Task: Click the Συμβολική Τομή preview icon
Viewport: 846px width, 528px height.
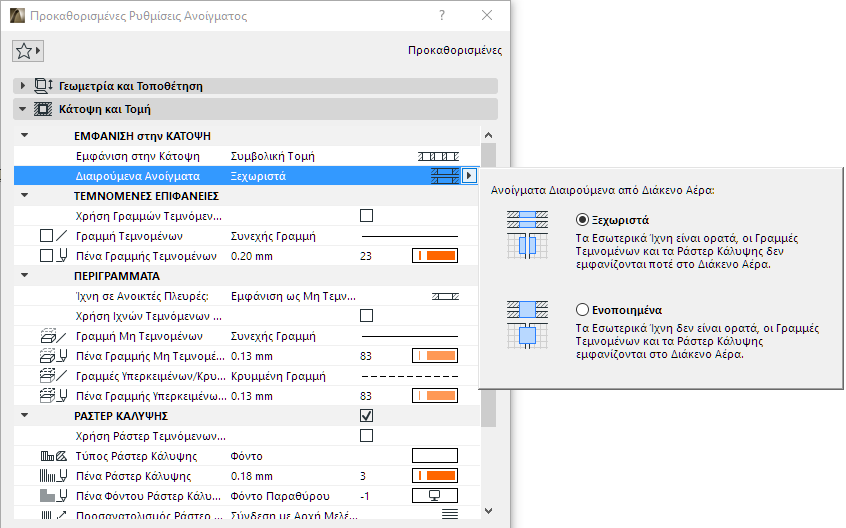Action: (x=438, y=156)
